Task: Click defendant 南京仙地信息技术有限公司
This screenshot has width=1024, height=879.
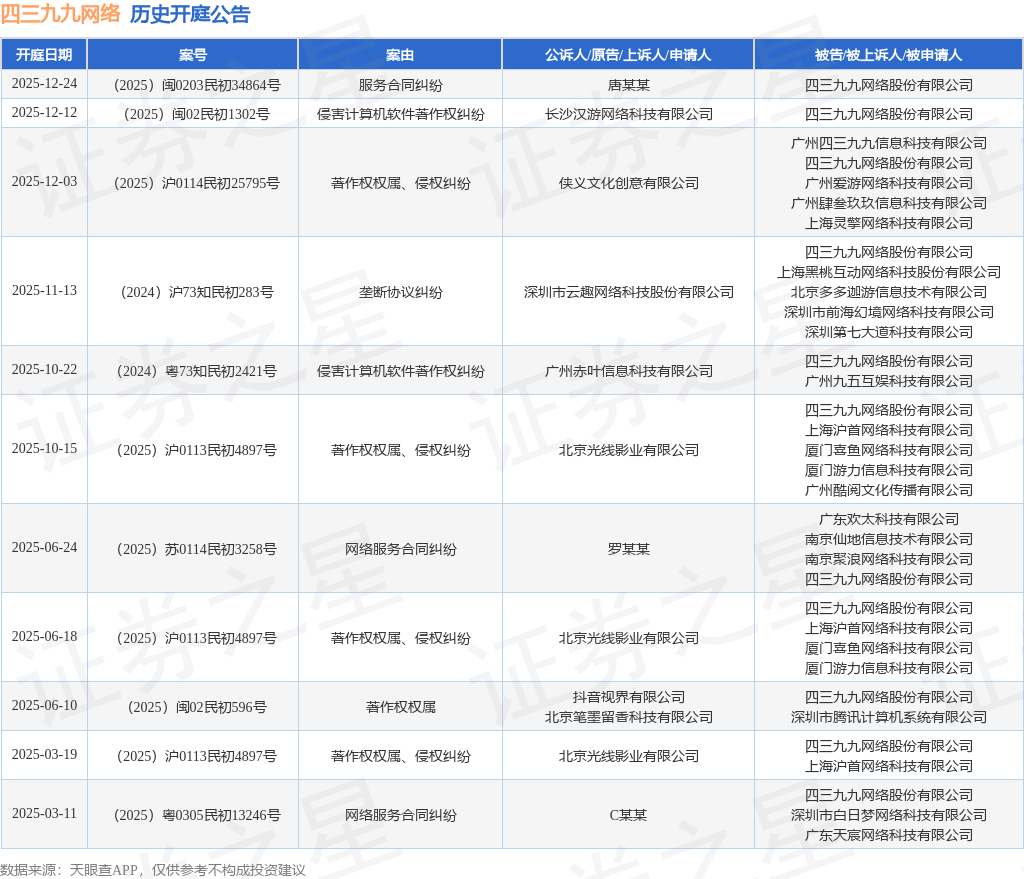Action: pos(888,539)
